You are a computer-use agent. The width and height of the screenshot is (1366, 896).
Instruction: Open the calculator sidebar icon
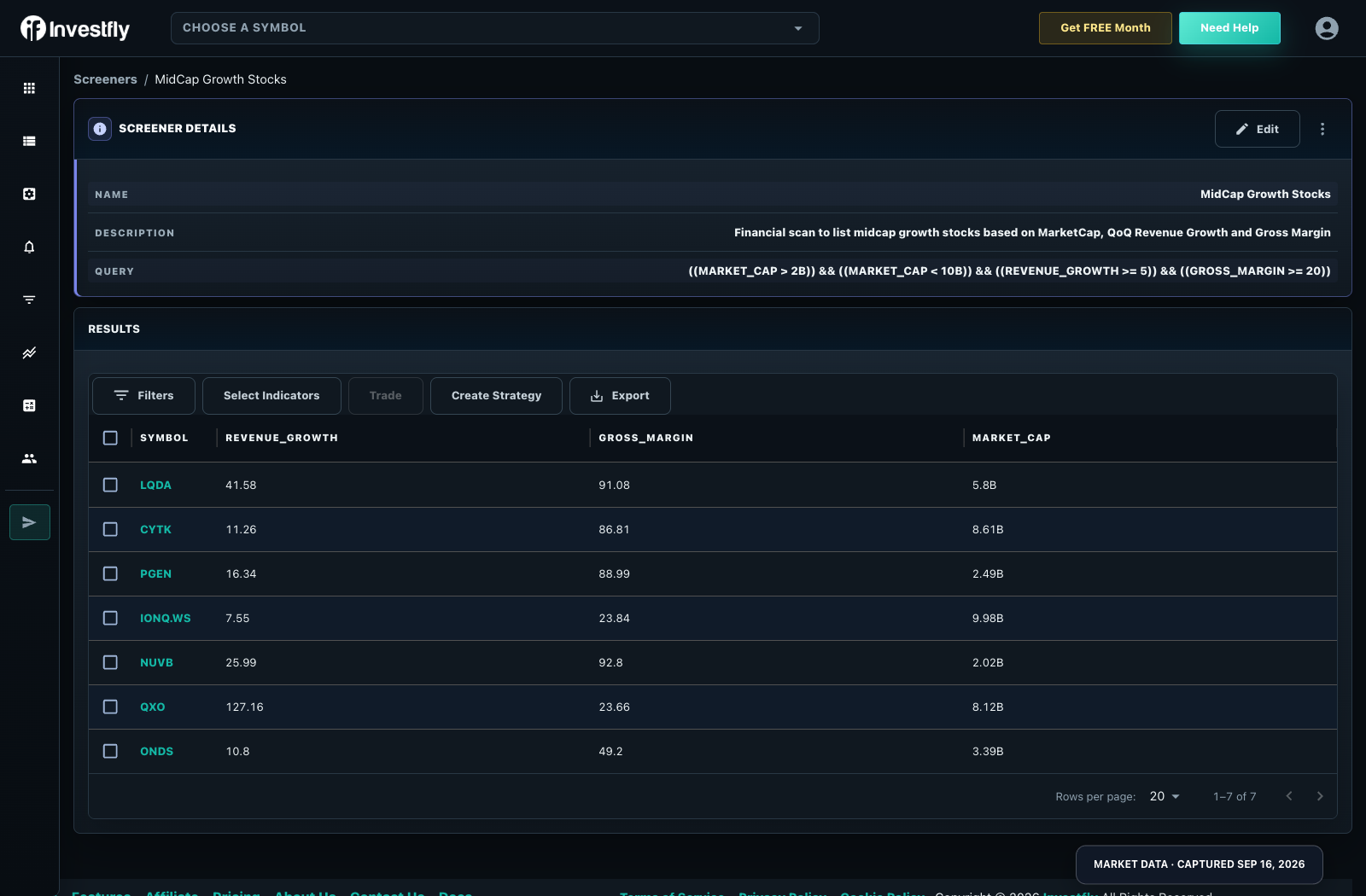[x=29, y=405]
